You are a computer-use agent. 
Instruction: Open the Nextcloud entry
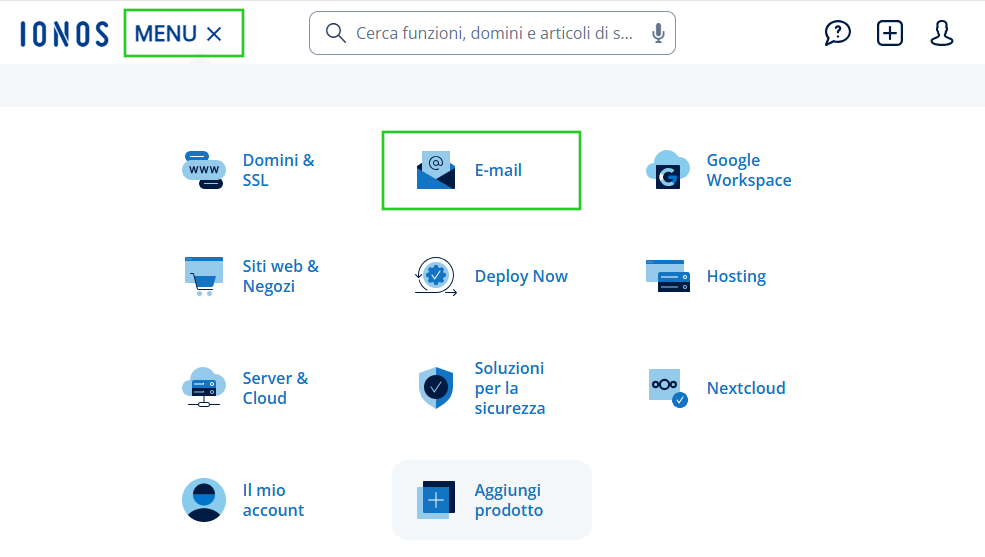(746, 388)
